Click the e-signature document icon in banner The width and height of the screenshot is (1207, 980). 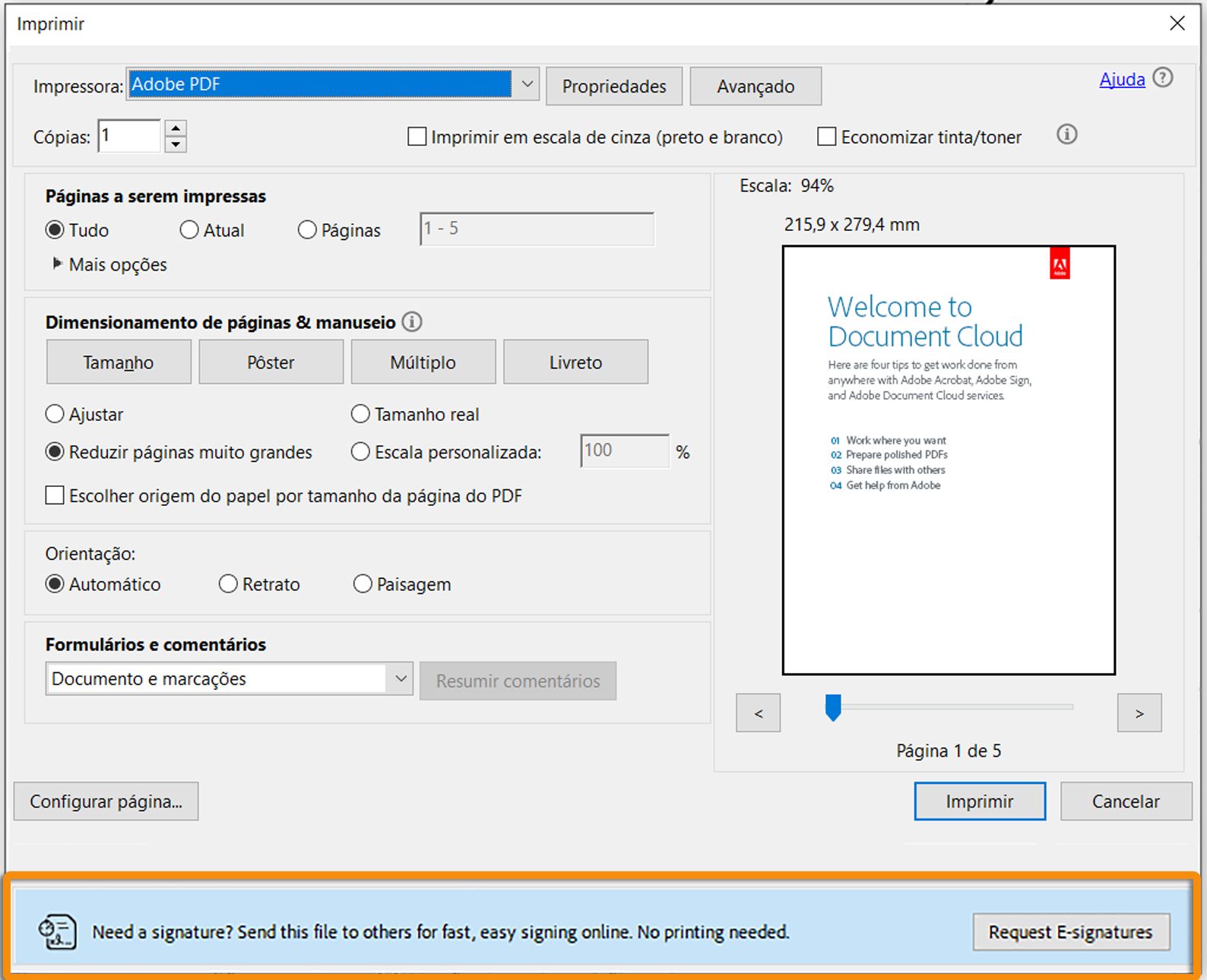click(x=58, y=931)
